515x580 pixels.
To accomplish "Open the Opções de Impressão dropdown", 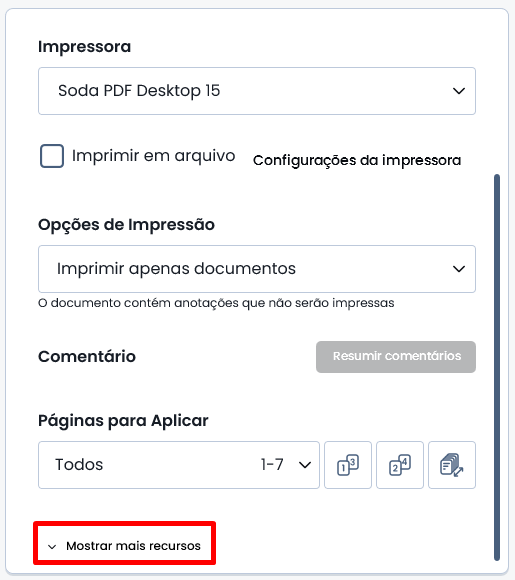I will pyautogui.click(x=257, y=269).
